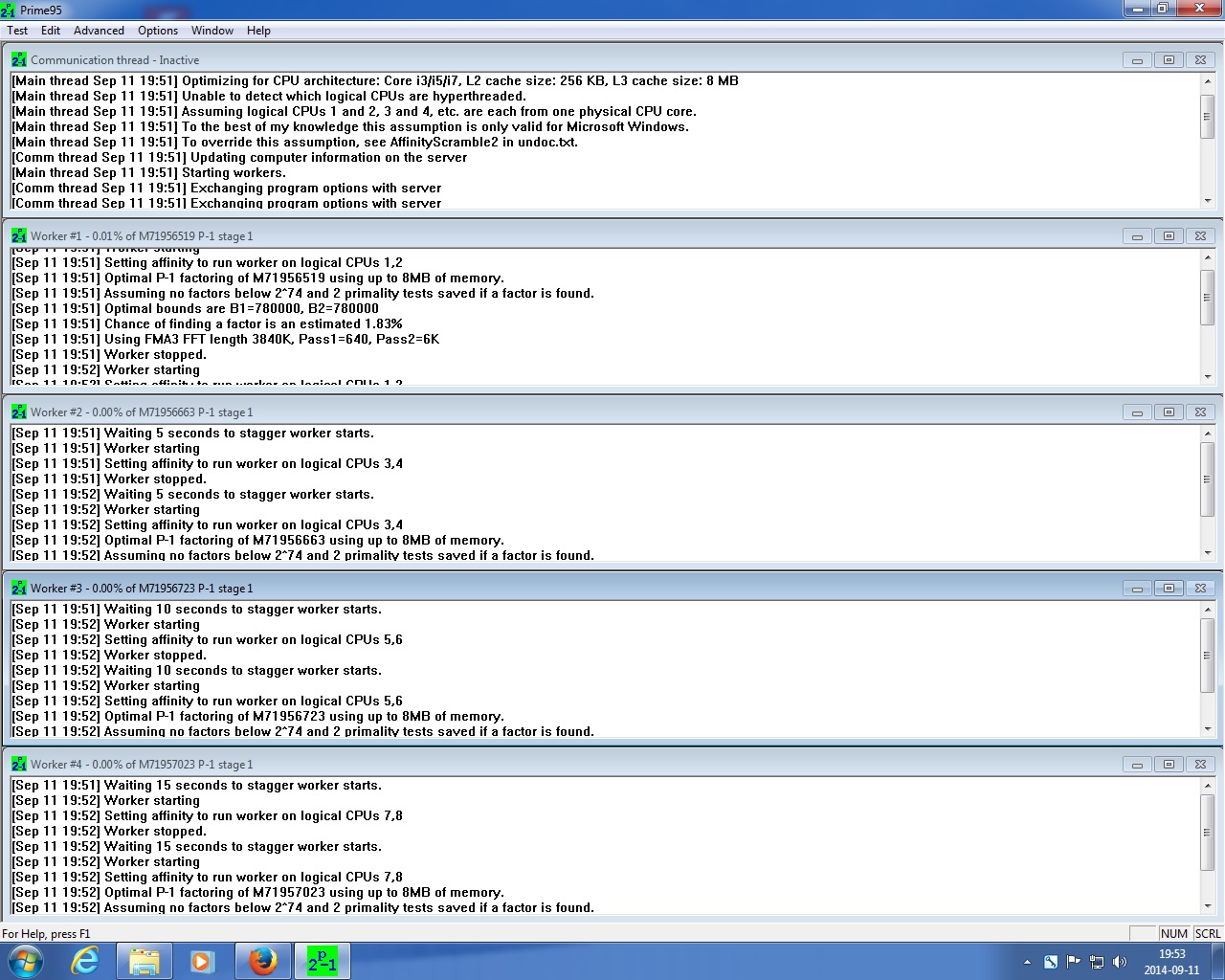
Task: Click the 'estimated 1.83%' factor chance line
Action: pyautogui.click(x=207, y=324)
